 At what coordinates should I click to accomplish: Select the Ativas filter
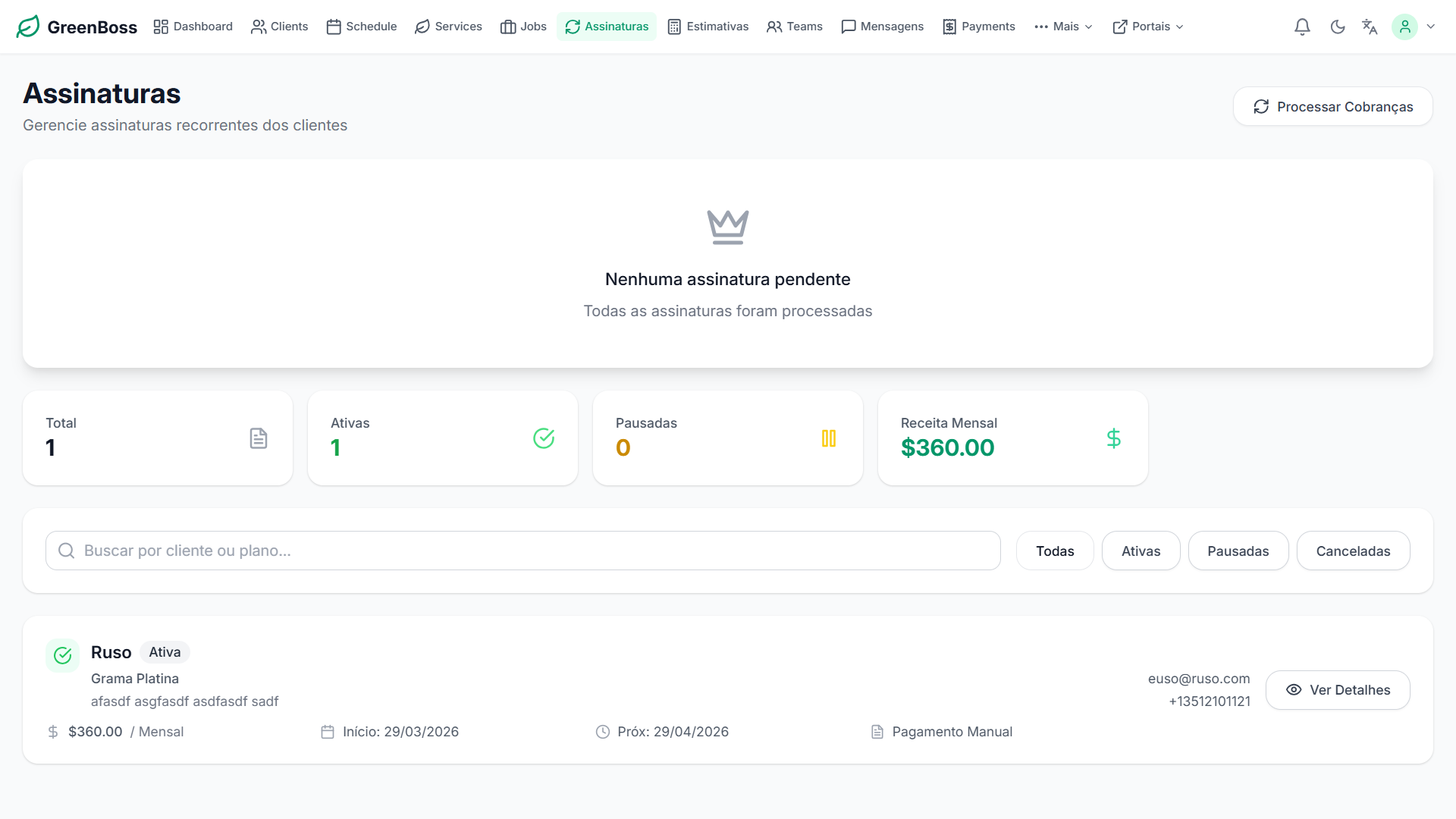coord(1141,551)
